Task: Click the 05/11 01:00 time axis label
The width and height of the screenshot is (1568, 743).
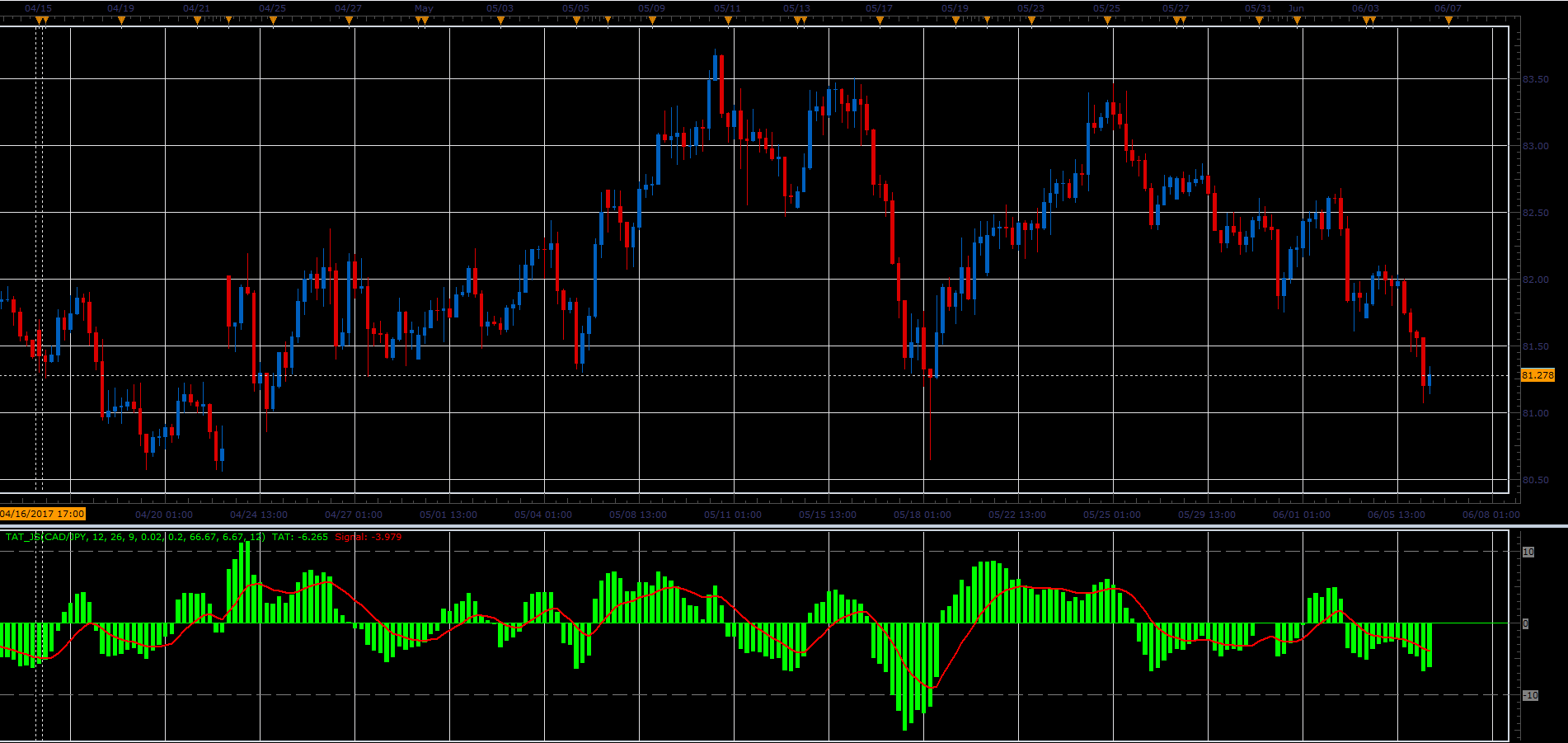Action: coord(733,515)
